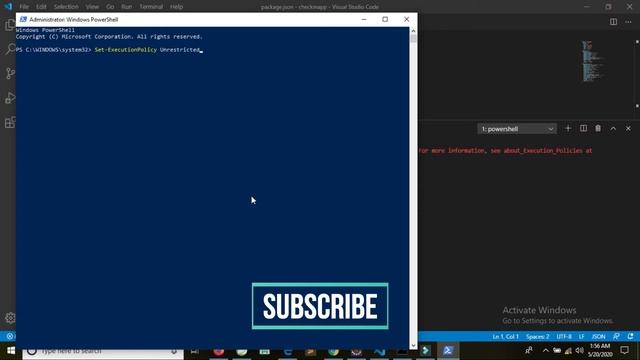The width and height of the screenshot is (640, 360).
Task: Click the PowerShell vertical scrollbar thumb
Action: click(413, 39)
